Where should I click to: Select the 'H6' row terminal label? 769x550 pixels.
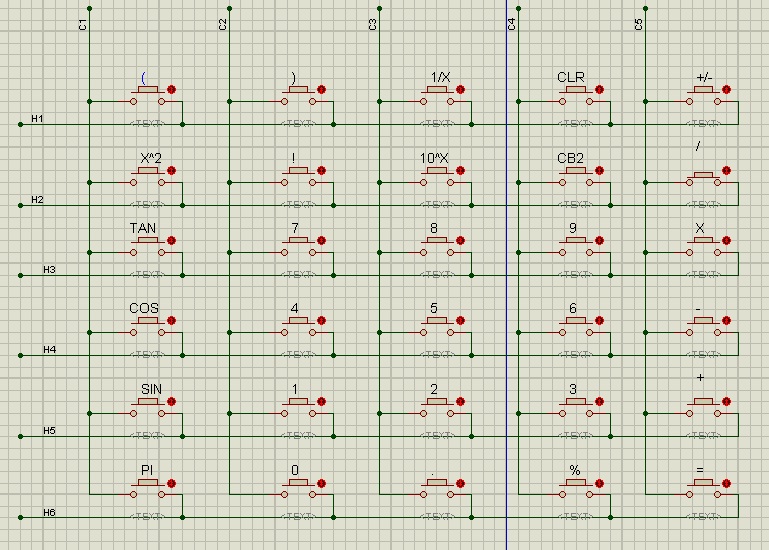[50, 513]
